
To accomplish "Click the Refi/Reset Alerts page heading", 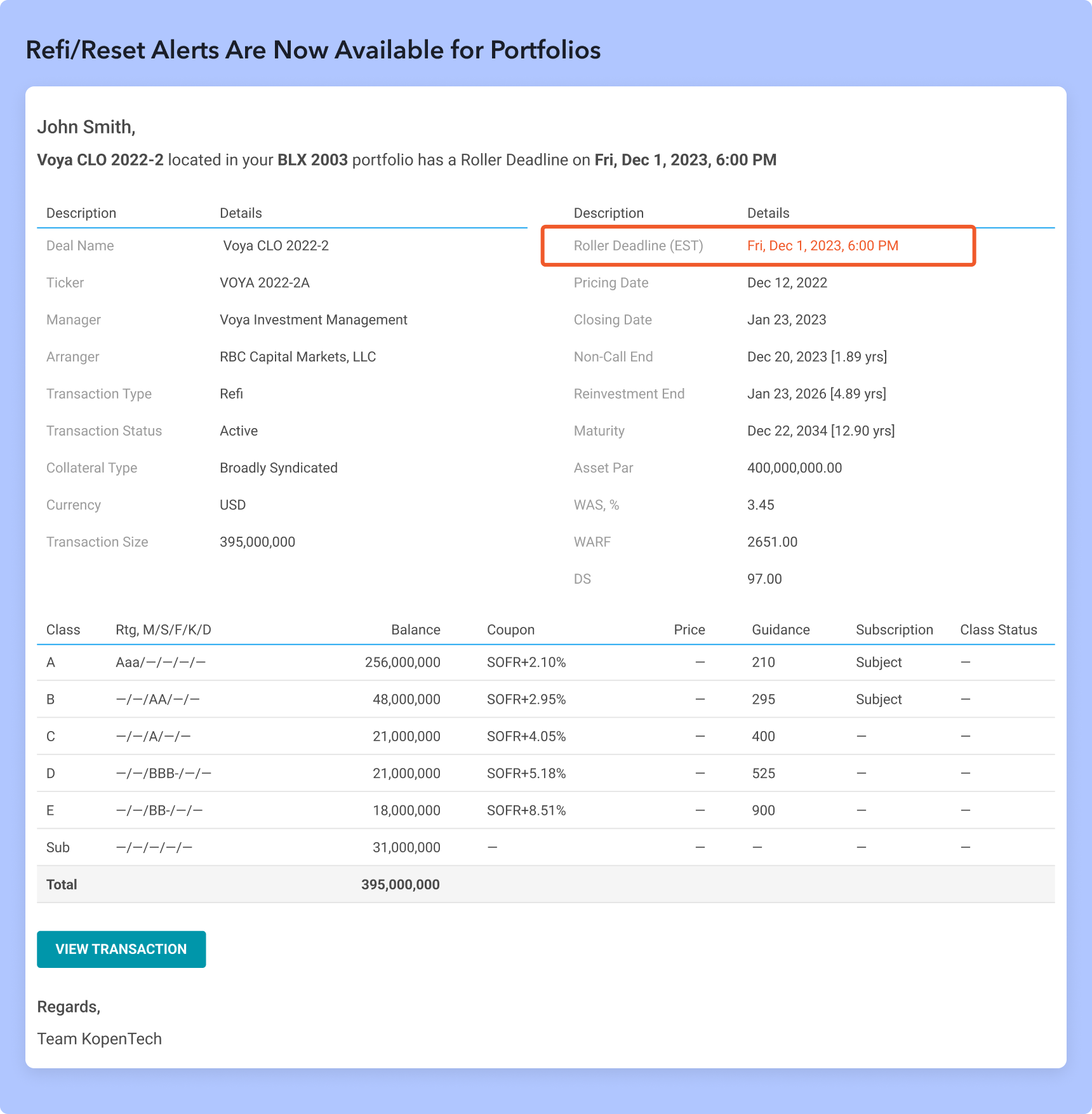I will click(x=313, y=50).
